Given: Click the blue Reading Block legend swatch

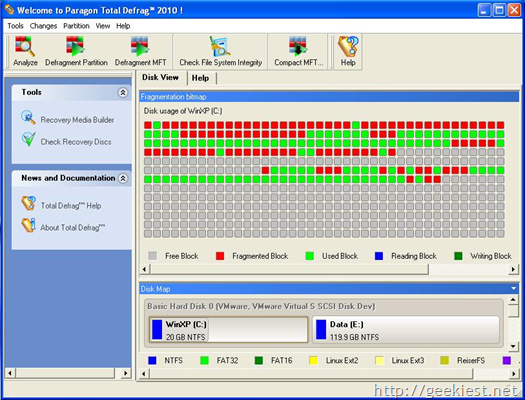Looking at the screenshot, I should tap(379, 256).
